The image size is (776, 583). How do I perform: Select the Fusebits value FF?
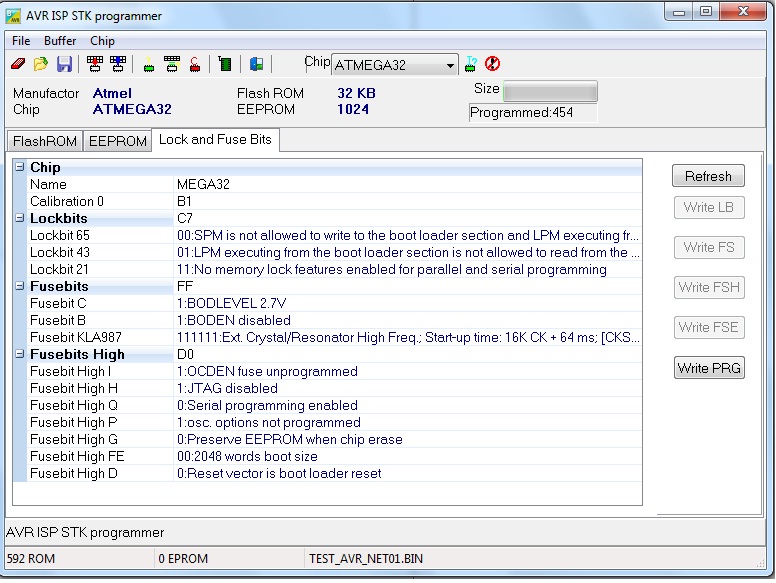point(185,287)
